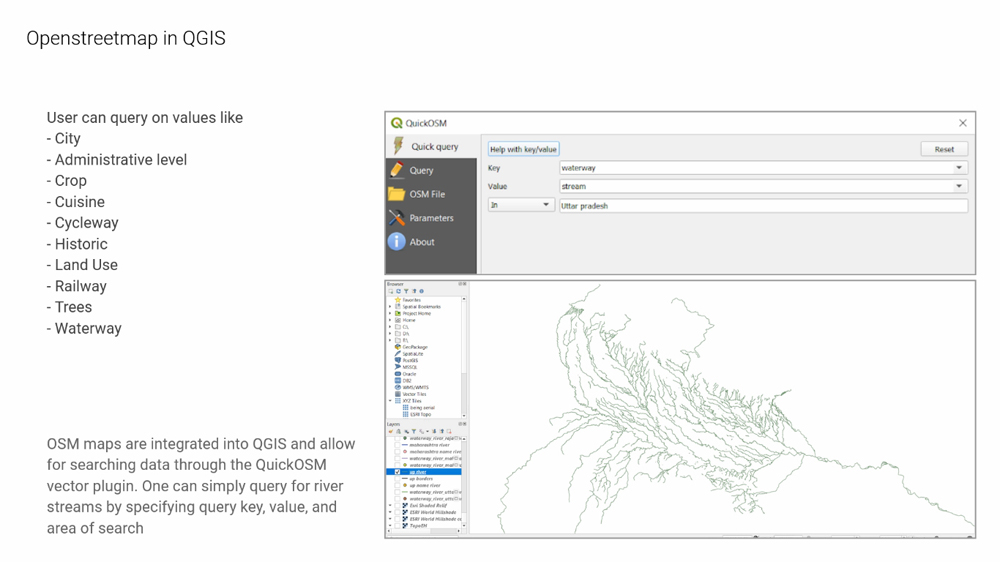Expand the Spatial Bookmarks tree item
This screenshot has height=562, width=1000.
point(390,307)
